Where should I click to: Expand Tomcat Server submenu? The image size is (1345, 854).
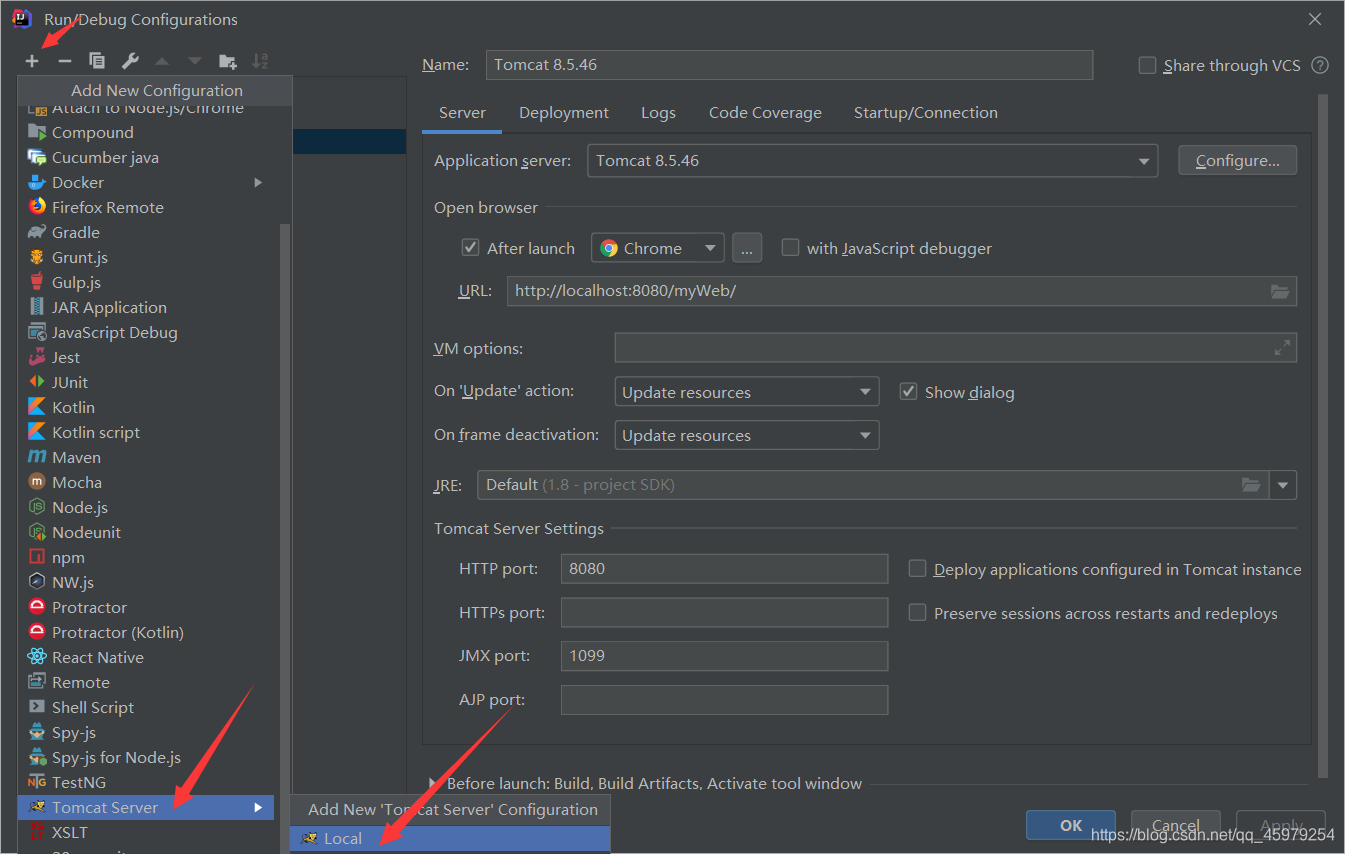[x=258, y=807]
